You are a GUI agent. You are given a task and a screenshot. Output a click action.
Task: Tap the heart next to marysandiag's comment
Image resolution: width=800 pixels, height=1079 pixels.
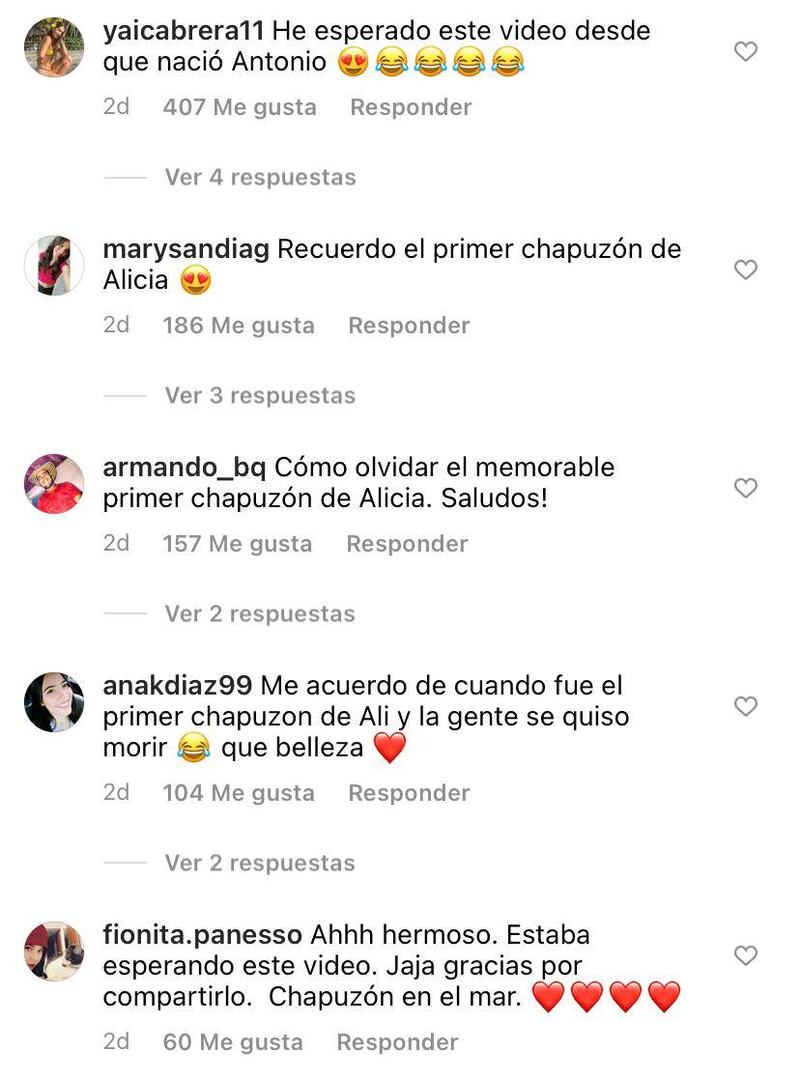click(746, 270)
